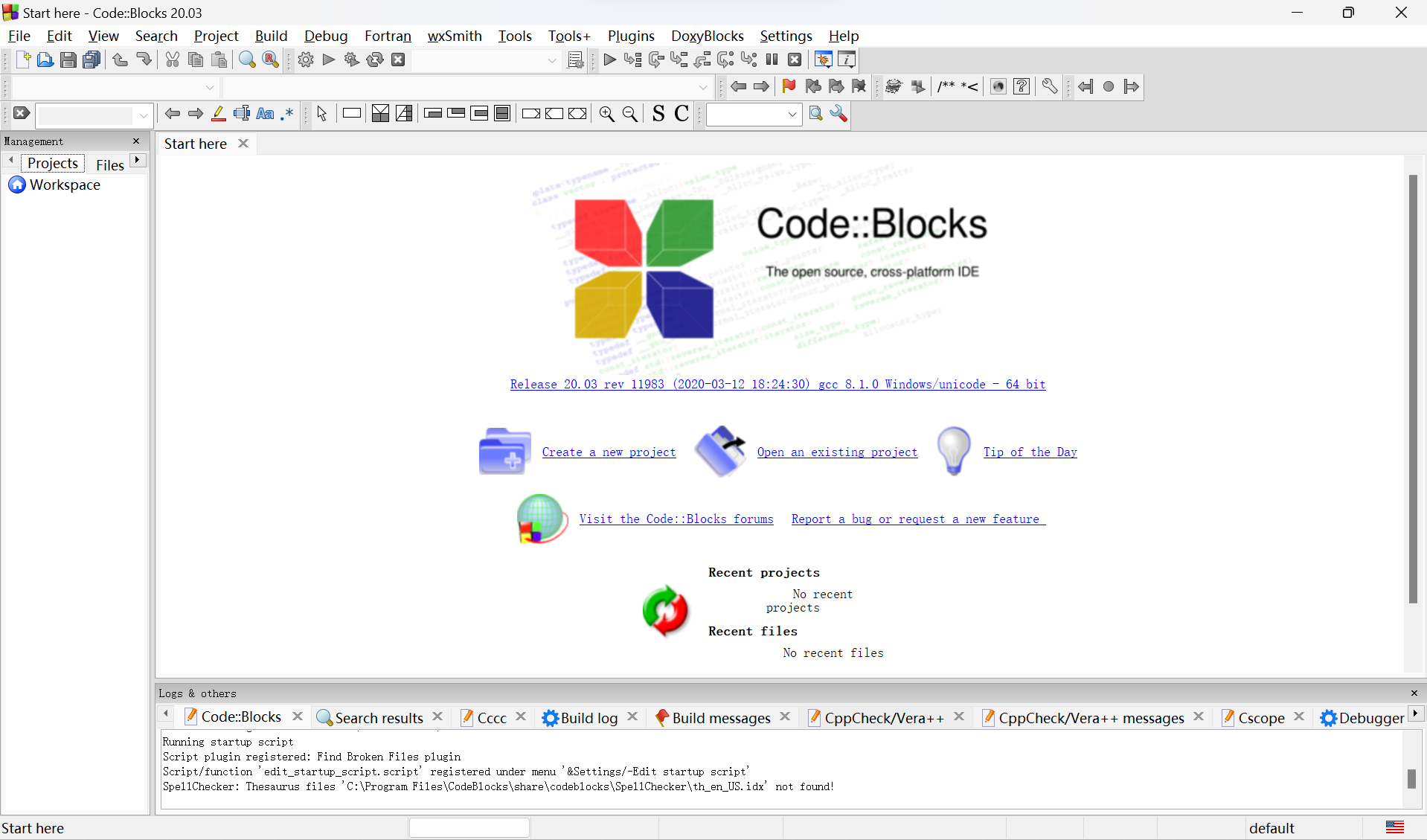Click the Zoom in magnifier icon
This screenshot has width=1427, height=840.
tap(606, 114)
